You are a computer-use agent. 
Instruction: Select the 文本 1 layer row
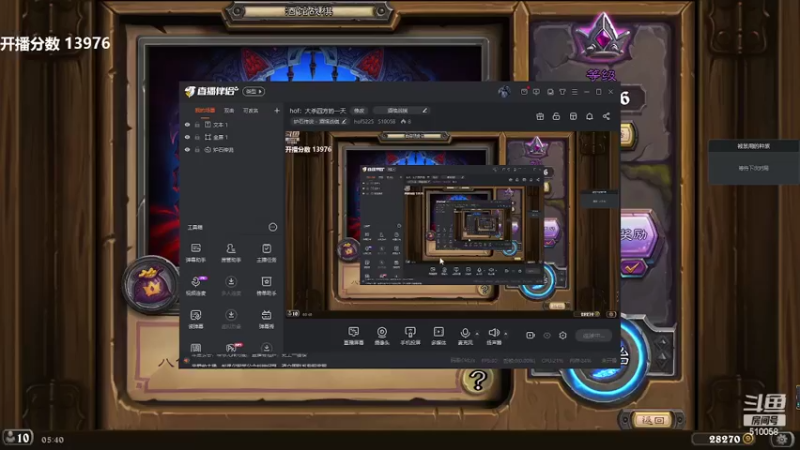click(x=232, y=124)
